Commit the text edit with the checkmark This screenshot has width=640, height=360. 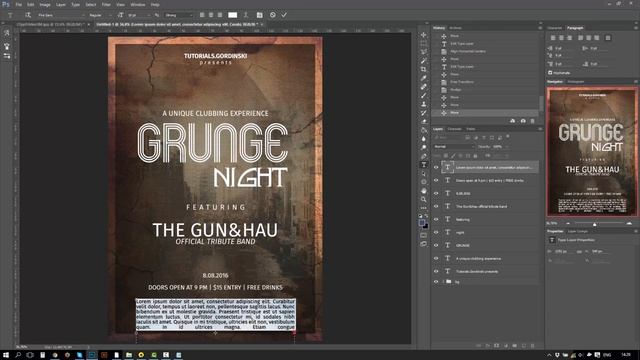pos(284,15)
